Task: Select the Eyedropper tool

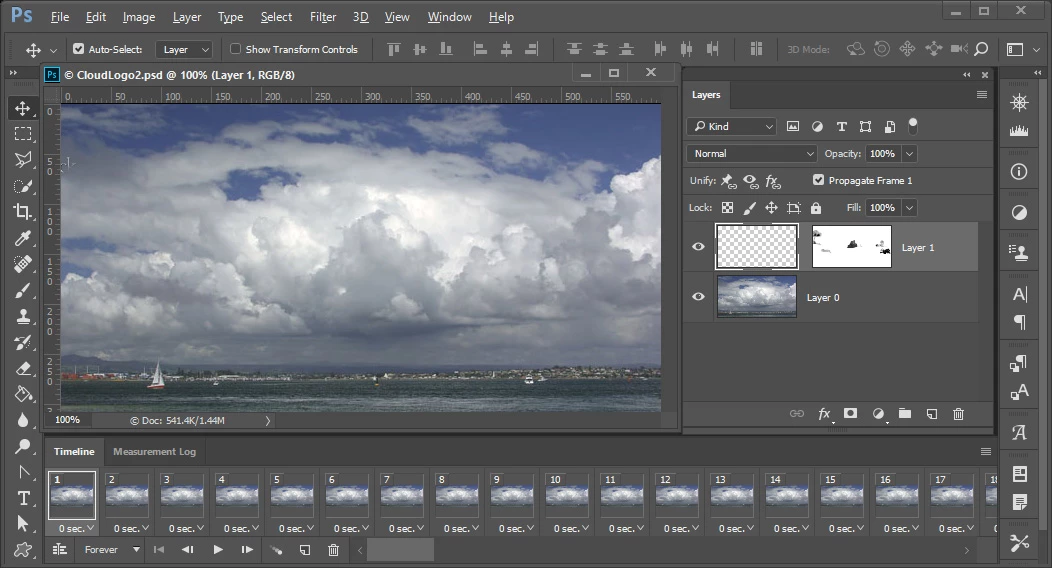Action: [x=22, y=238]
